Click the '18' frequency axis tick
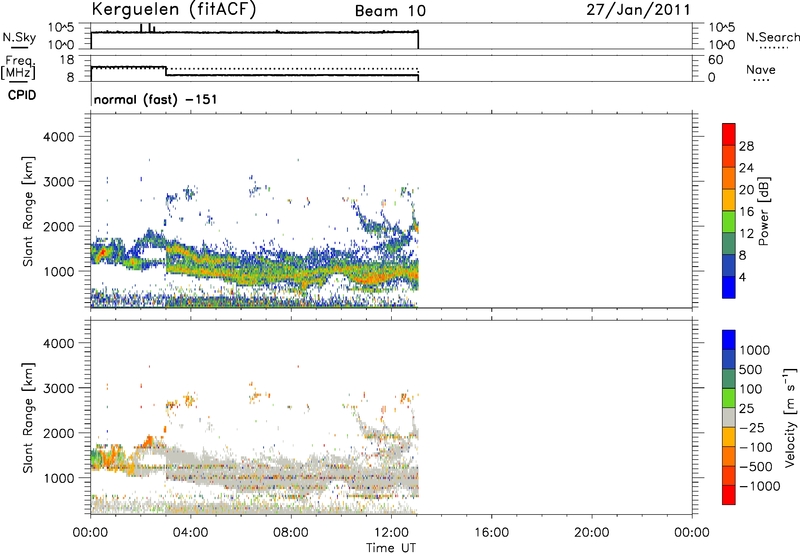Screen dimensions: 800x554 pos(66,60)
